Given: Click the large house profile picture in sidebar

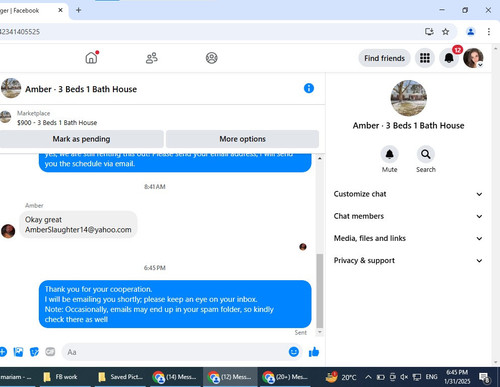Looking at the screenshot, I should 408,98.
